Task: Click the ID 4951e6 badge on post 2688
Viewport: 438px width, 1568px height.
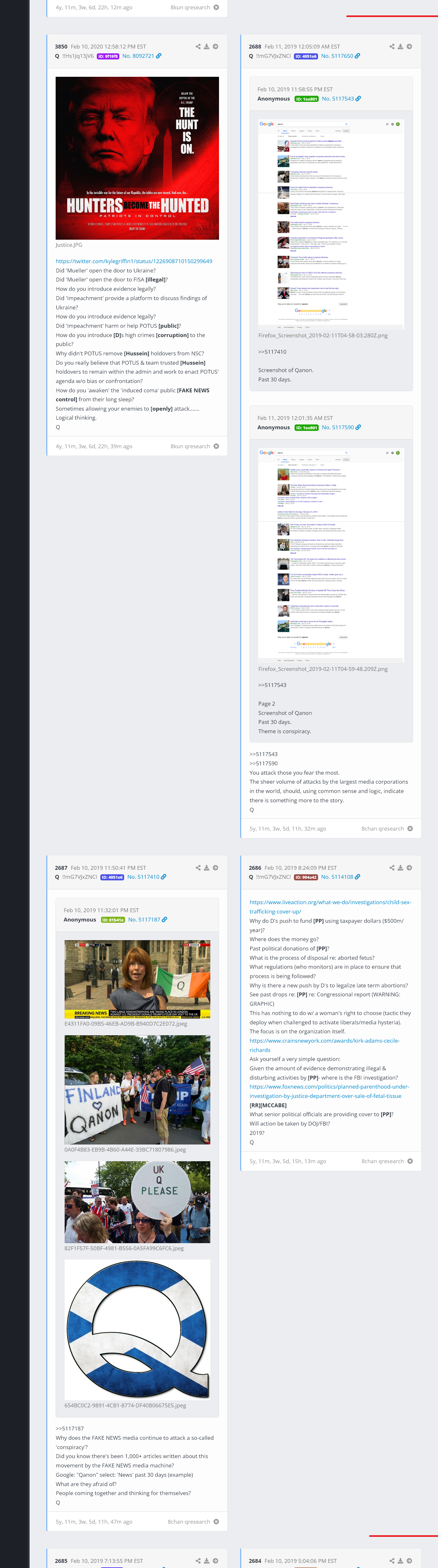Action: tap(306, 56)
